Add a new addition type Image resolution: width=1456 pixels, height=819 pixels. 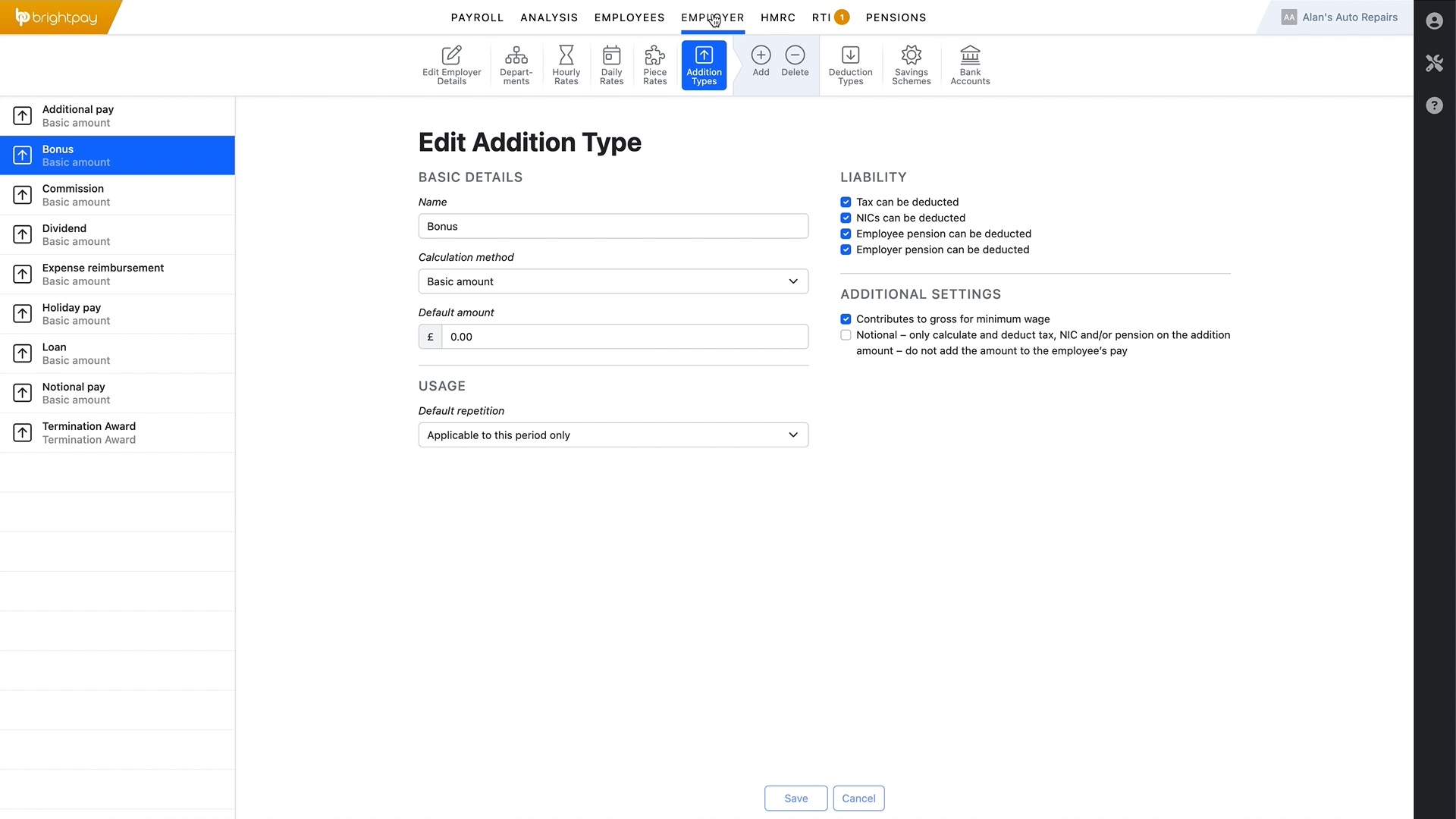click(x=761, y=61)
